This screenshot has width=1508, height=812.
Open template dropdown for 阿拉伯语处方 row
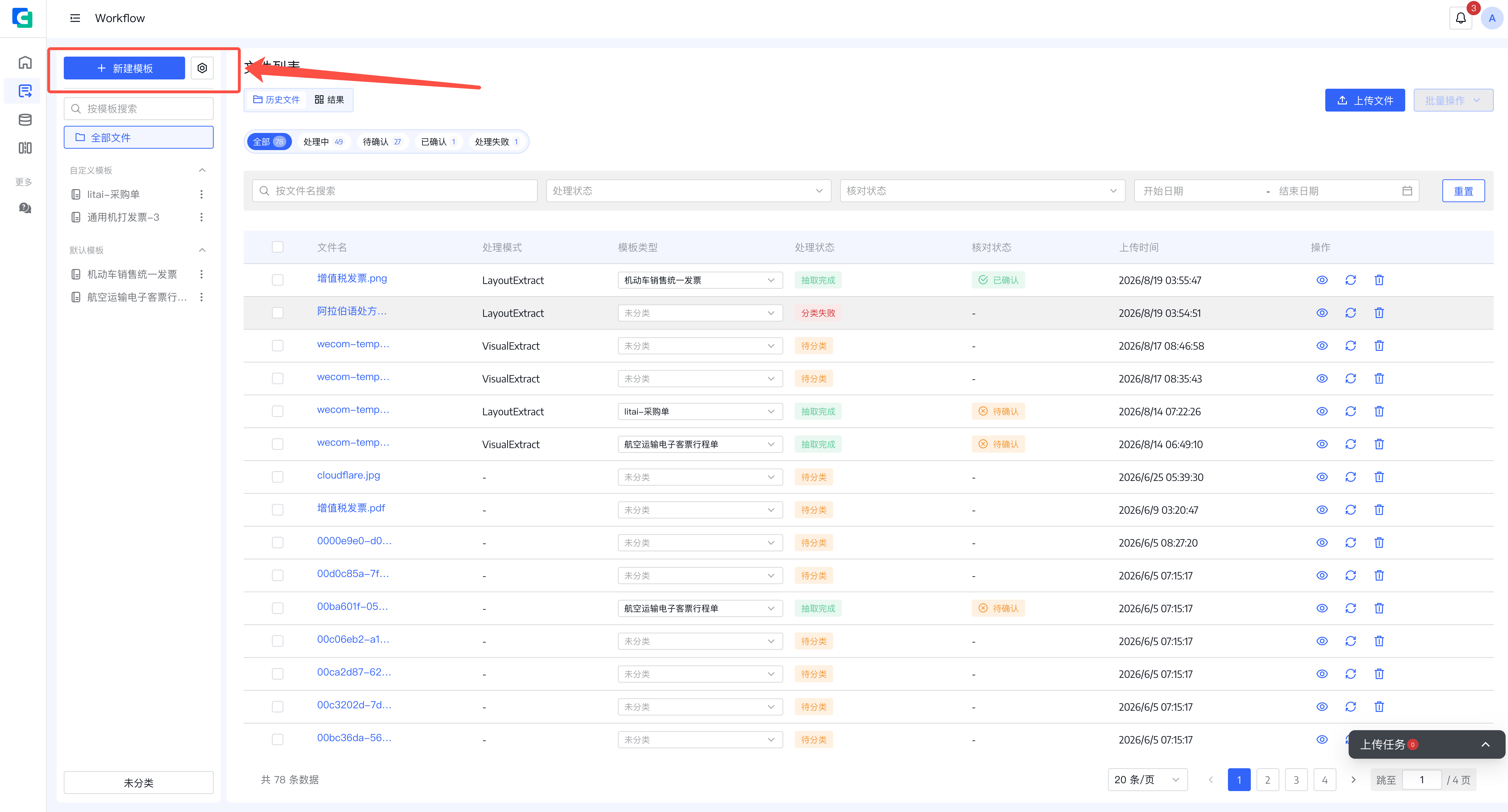click(x=700, y=313)
